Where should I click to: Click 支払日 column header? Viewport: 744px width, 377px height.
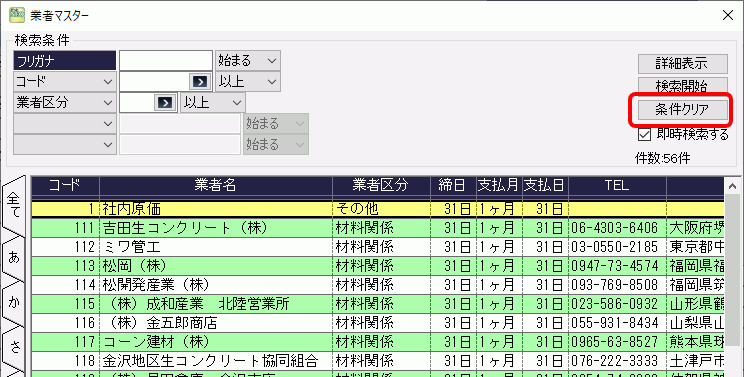pyautogui.click(x=545, y=185)
